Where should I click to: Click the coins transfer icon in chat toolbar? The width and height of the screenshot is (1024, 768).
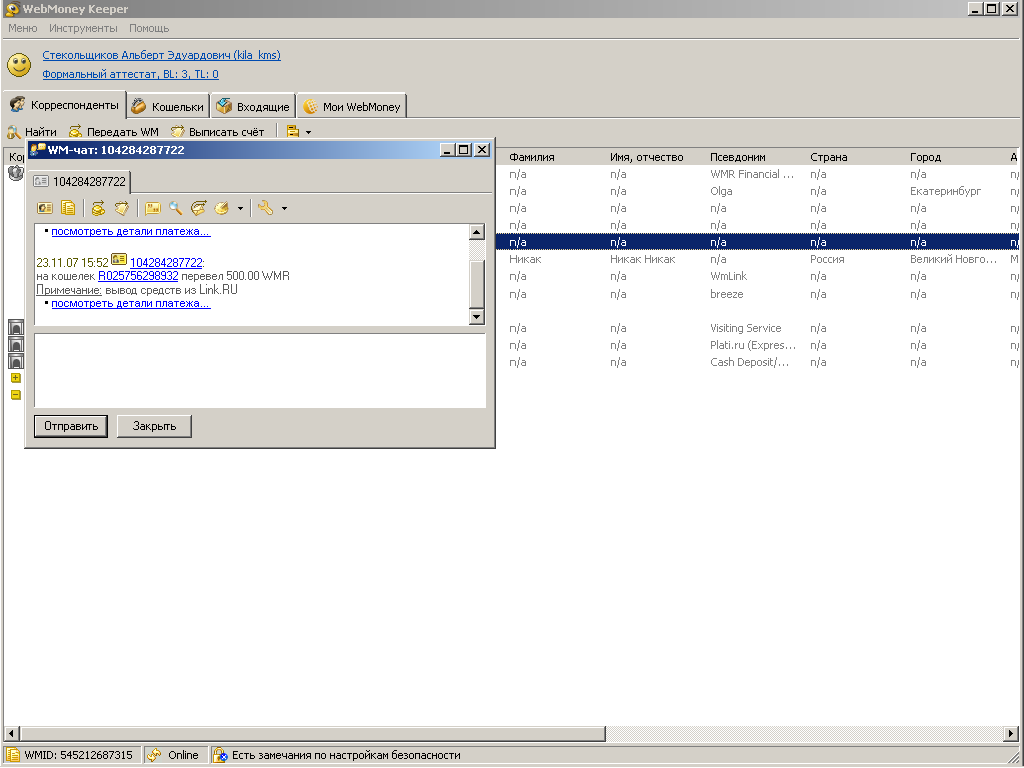click(x=98, y=208)
